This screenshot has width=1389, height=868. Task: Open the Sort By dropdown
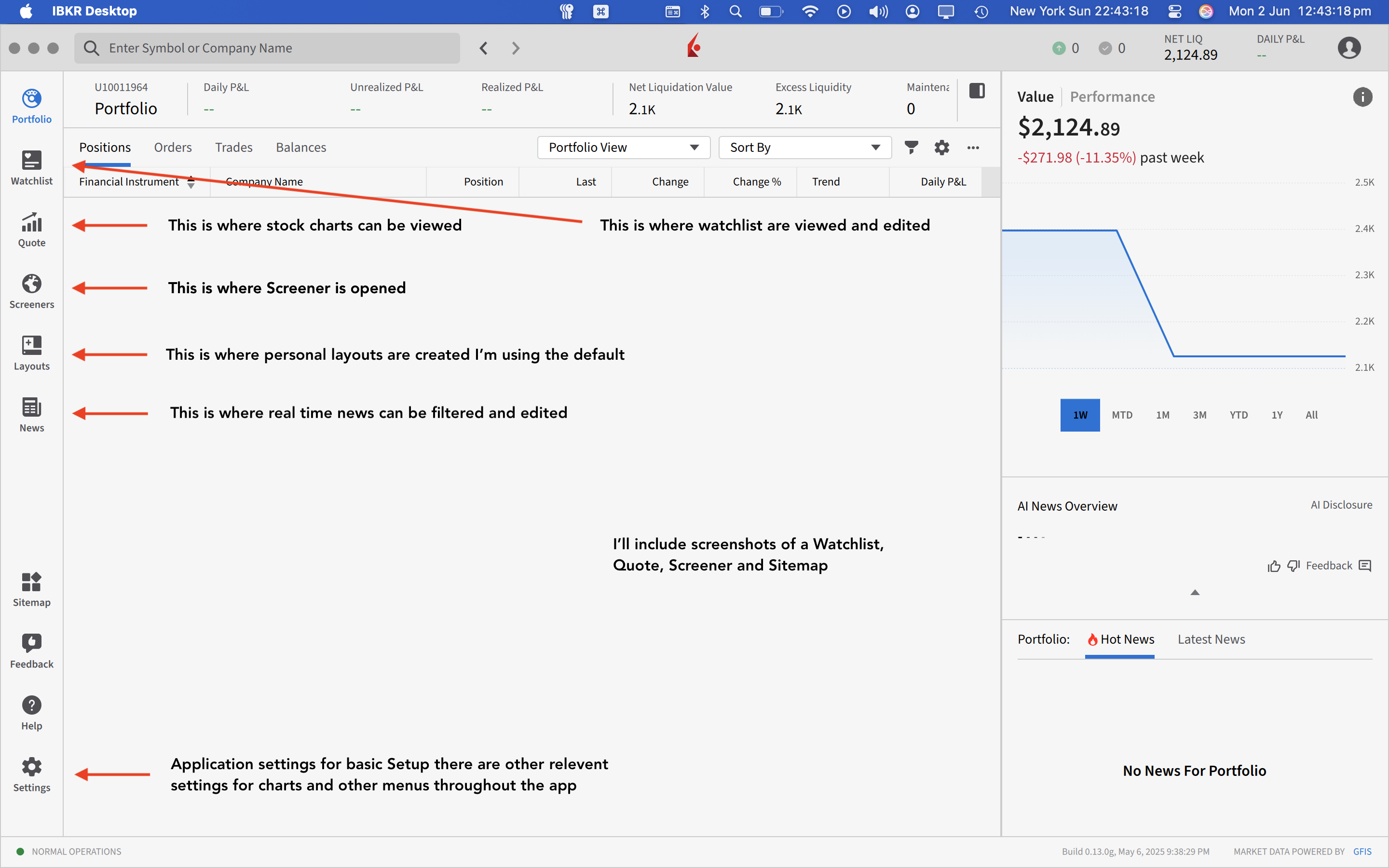804,148
